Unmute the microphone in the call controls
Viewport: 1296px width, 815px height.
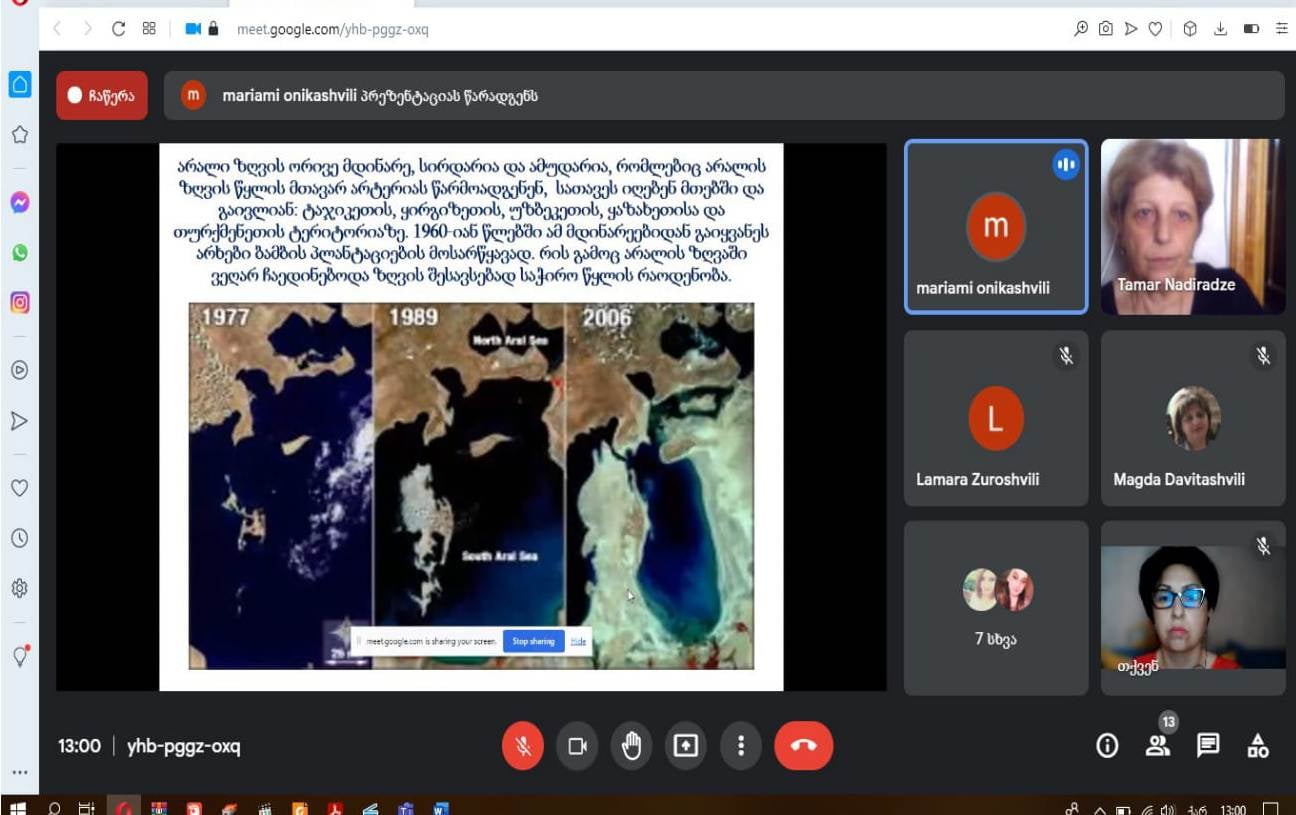coord(523,746)
